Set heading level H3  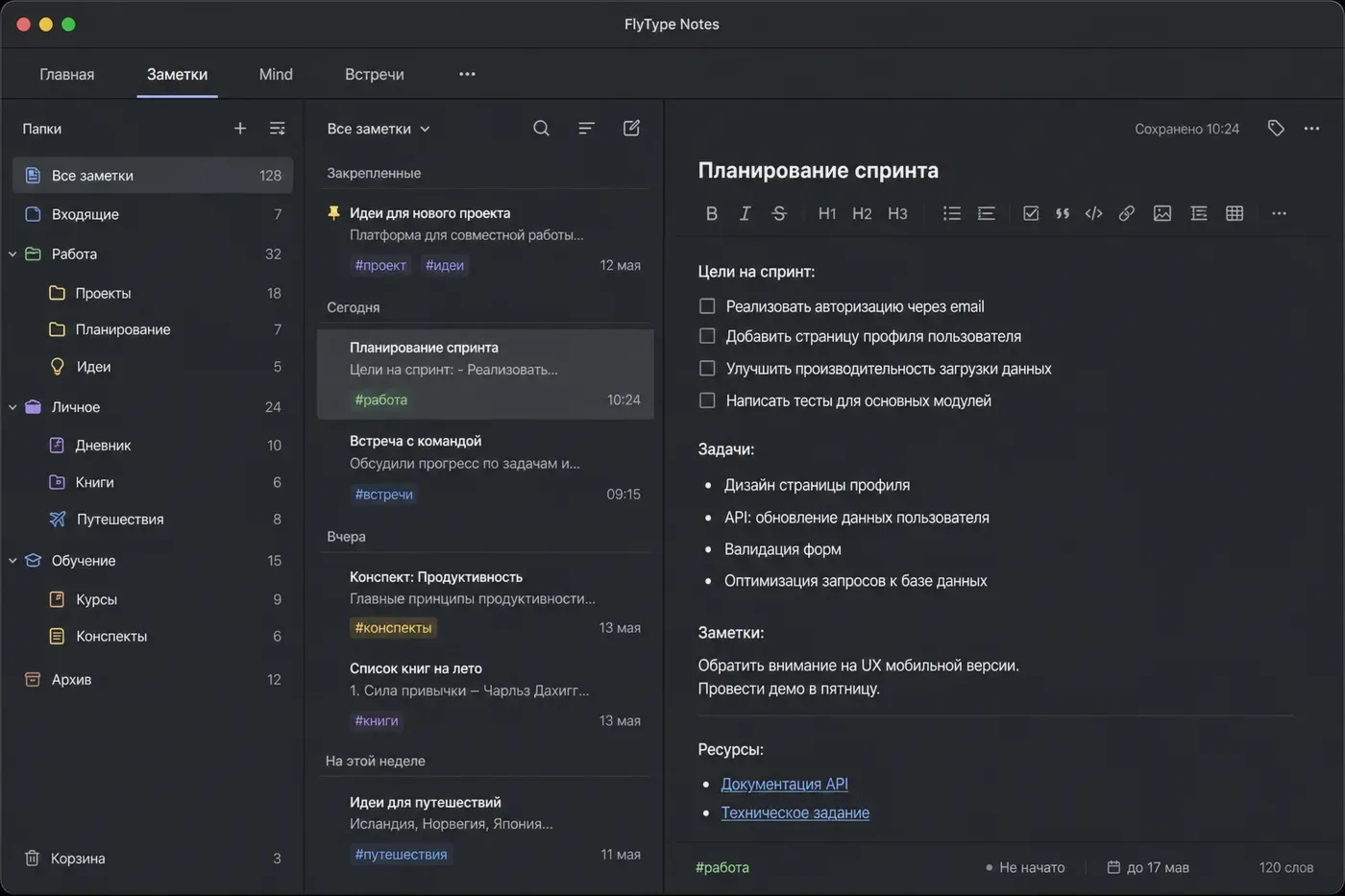pos(897,213)
